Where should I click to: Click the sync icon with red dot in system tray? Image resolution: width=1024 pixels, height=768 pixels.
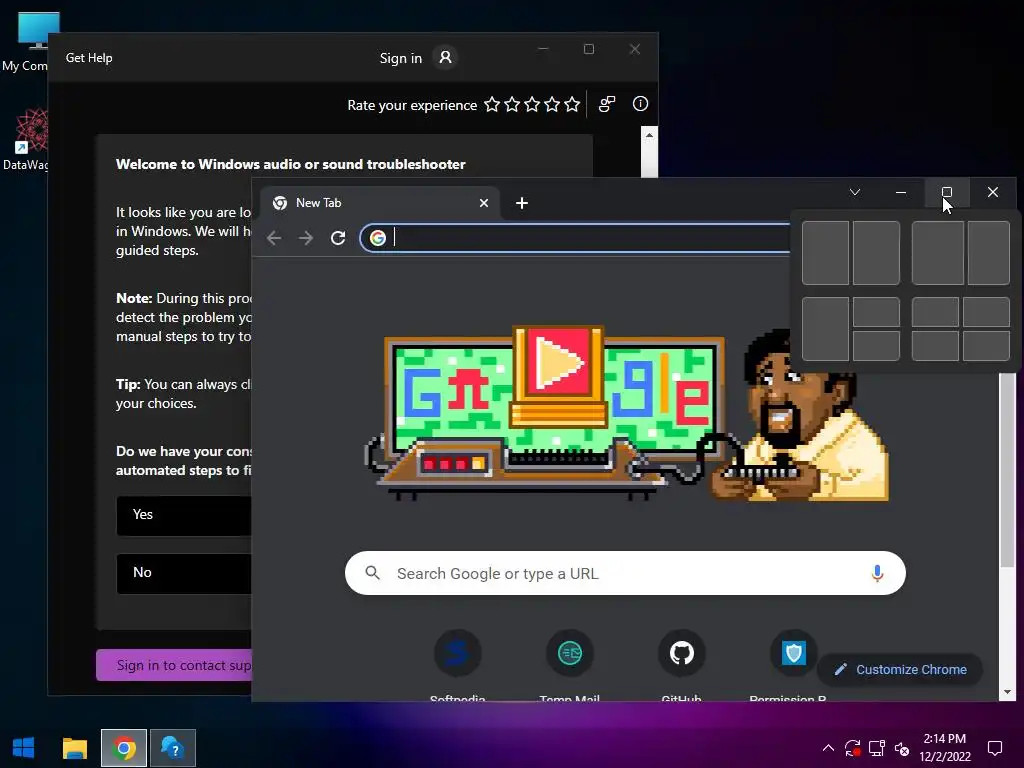pyautogui.click(x=852, y=748)
